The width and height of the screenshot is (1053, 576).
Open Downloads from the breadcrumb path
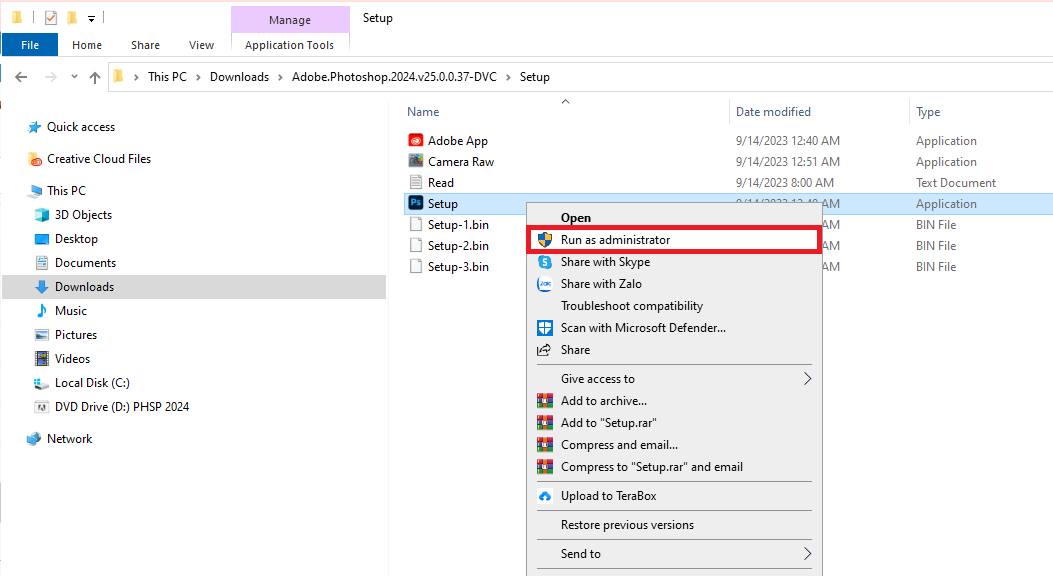[239, 76]
